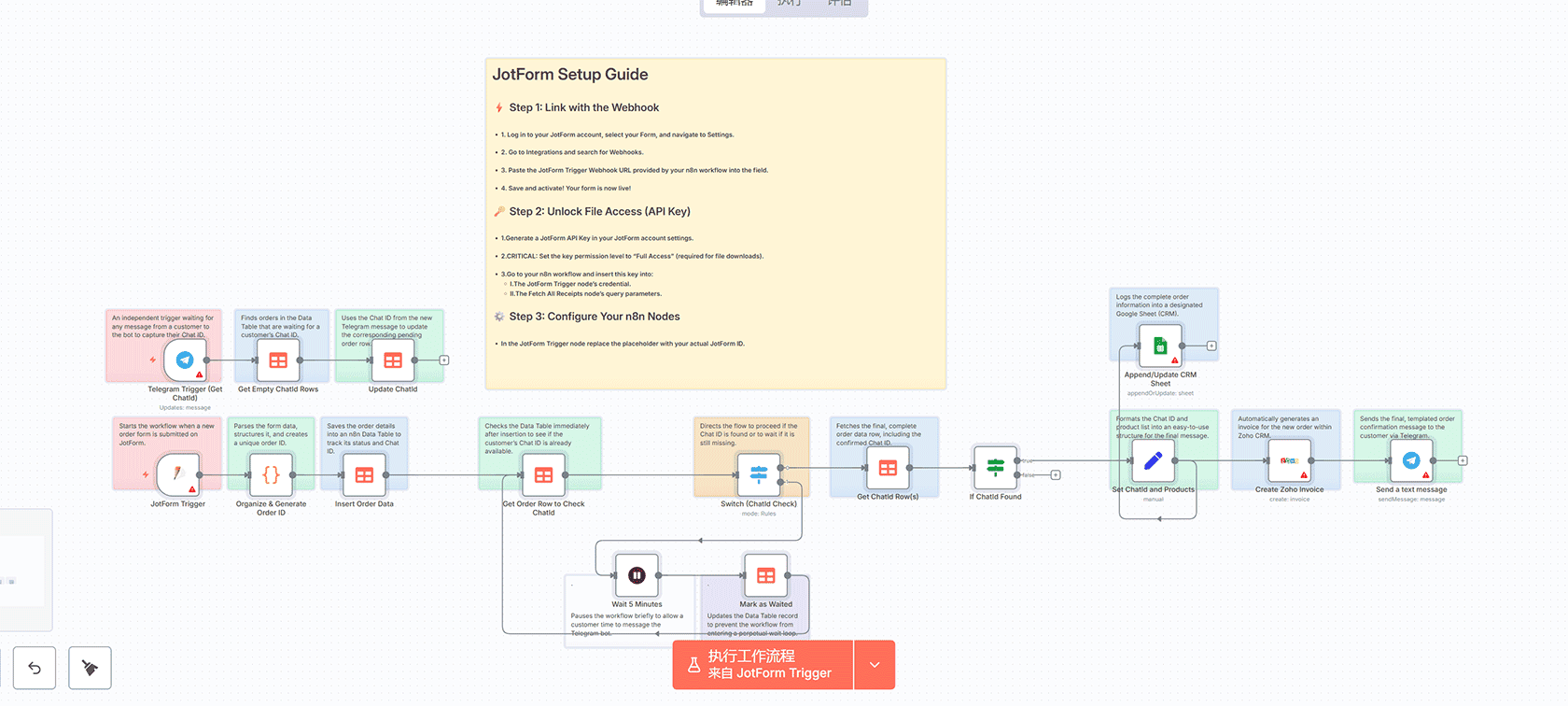Click the undo arrow button
This screenshot has height=706, width=1568.
(35, 668)
